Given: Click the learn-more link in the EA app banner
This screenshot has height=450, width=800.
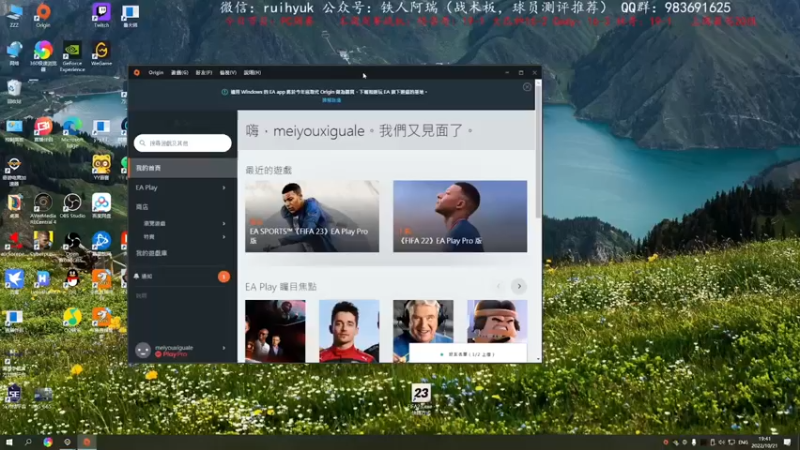Looking at the screenshot, I should tap(332, 100).
